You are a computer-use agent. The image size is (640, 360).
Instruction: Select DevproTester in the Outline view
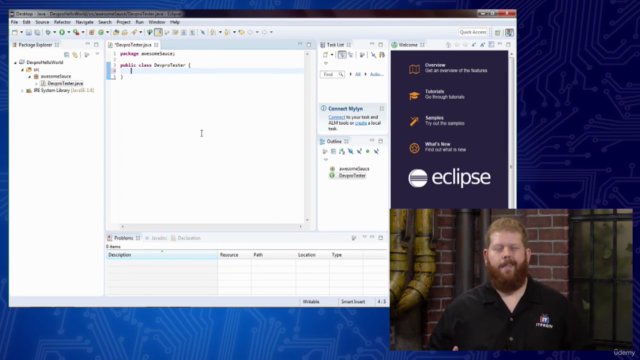coord(352,176)
